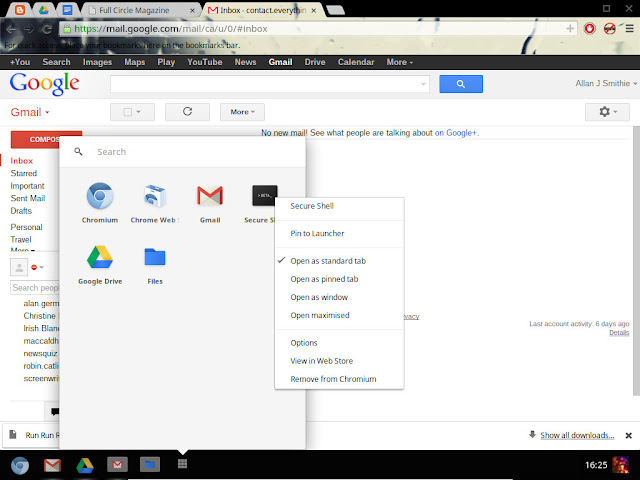This screenshot has width=640, height=480.
Task: Close the Inbox Gmail tab
Action: 313,11
